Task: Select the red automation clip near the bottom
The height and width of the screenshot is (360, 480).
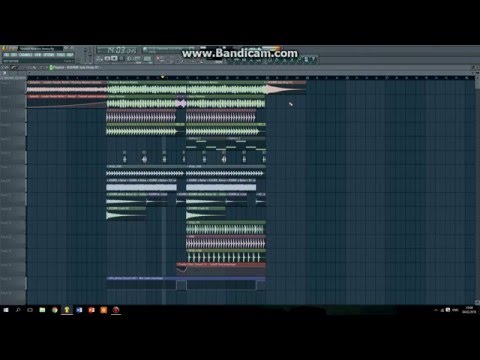Action: 221,269
